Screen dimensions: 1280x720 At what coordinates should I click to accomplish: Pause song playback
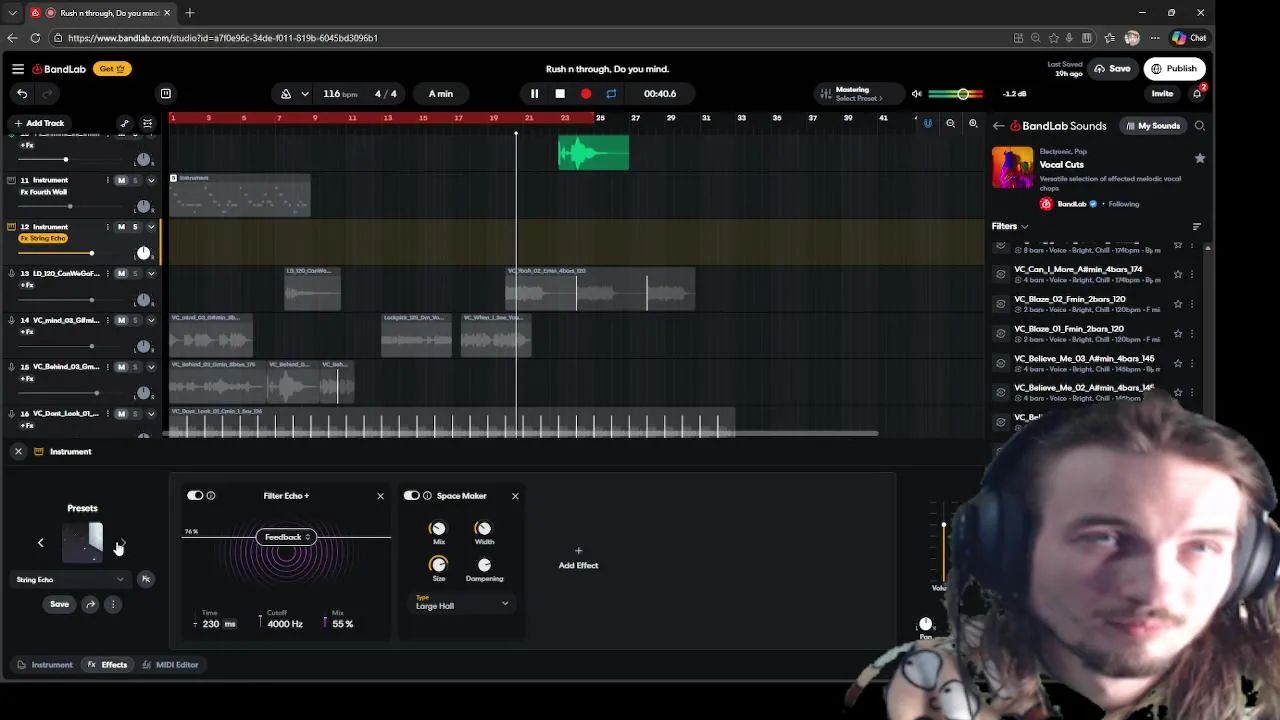point(534,94)
